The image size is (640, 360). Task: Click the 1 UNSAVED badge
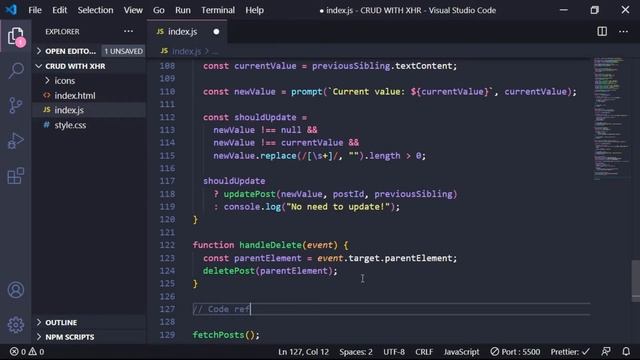[123, 51]
